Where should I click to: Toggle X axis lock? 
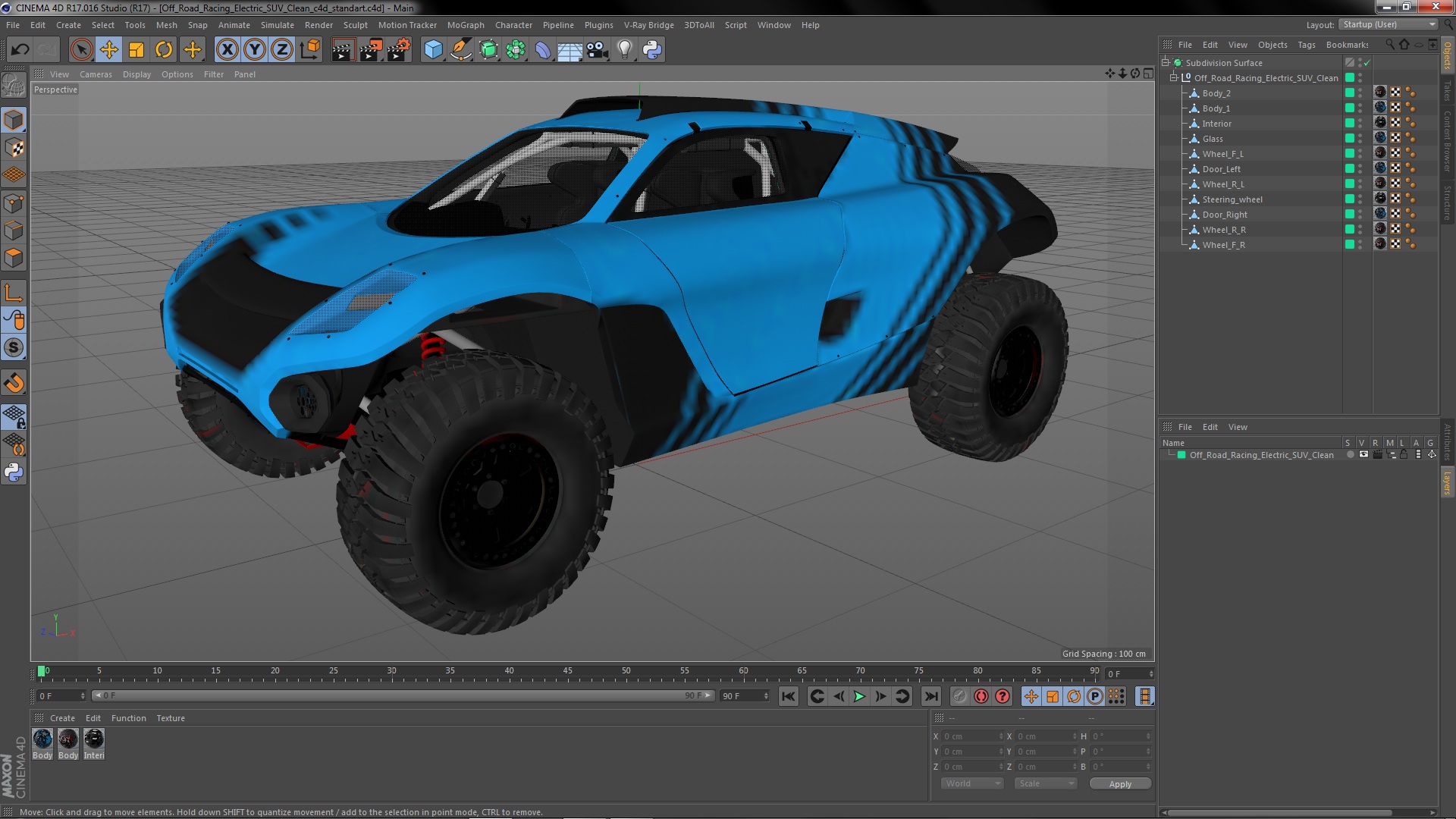click(x=227, y=50)
